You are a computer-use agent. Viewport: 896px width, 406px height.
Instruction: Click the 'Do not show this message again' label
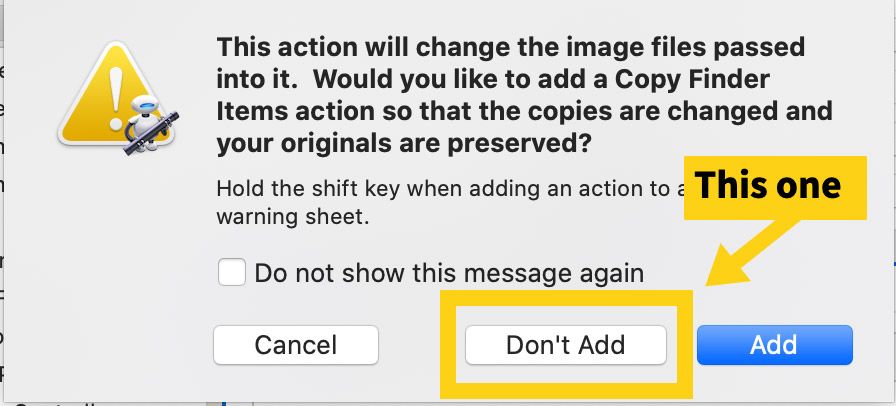pos(449,273)
